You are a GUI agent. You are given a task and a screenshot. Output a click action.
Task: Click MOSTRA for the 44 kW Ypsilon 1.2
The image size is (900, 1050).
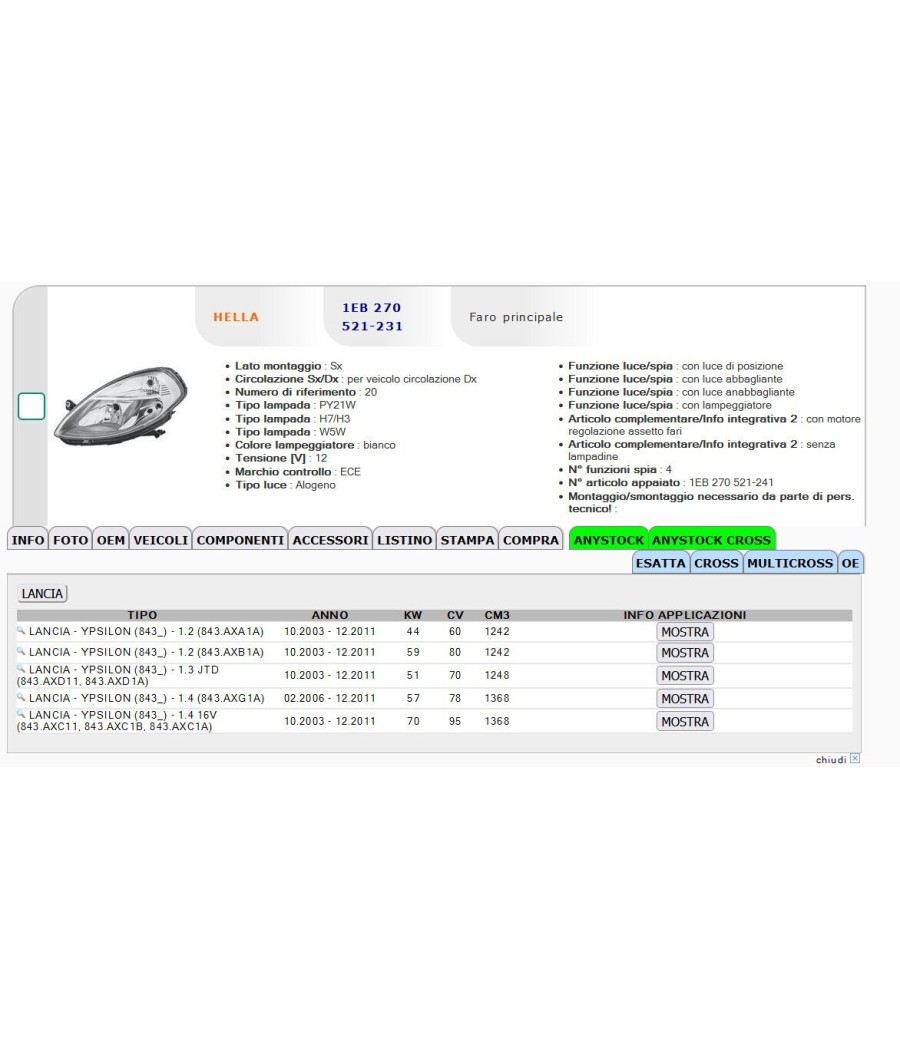[x=685, y=631]
